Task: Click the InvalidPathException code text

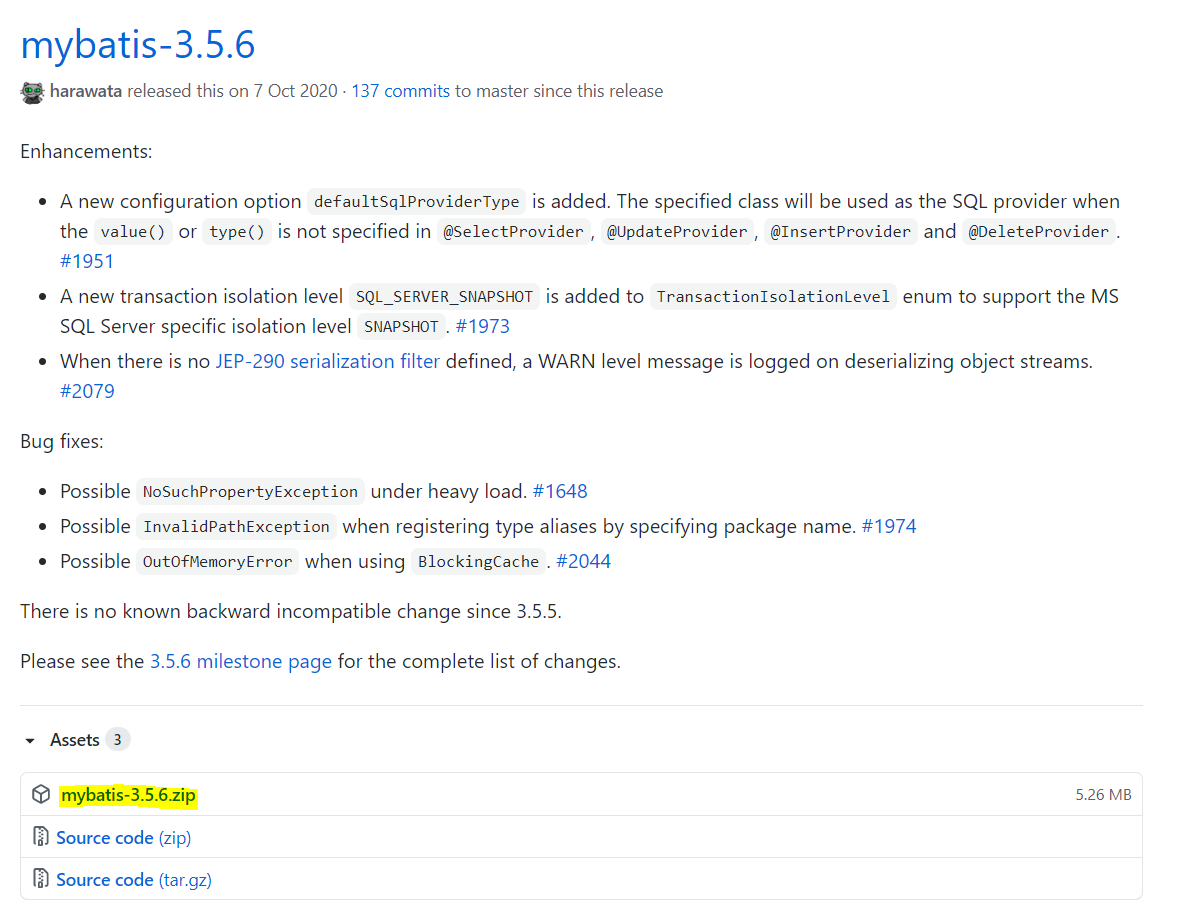Action: coord(236,527)
